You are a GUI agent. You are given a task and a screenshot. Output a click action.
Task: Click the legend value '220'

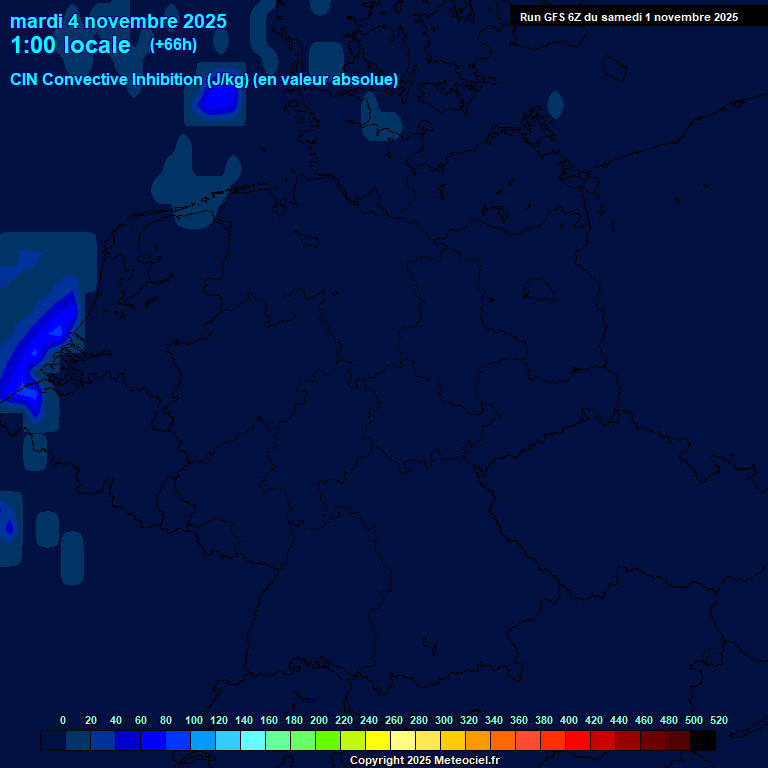344,720
